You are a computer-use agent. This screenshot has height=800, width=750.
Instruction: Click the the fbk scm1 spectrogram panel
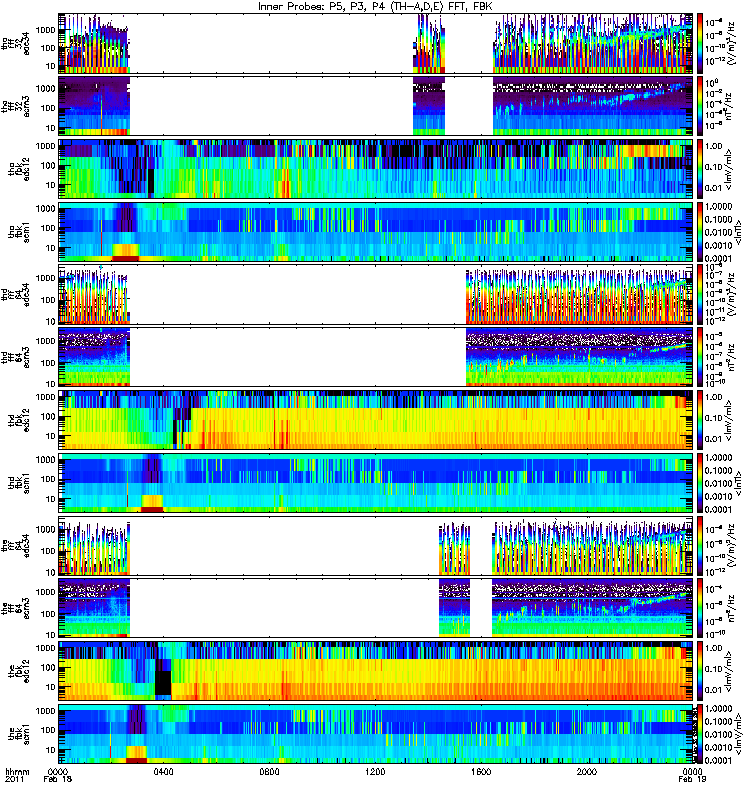[376, 734]
